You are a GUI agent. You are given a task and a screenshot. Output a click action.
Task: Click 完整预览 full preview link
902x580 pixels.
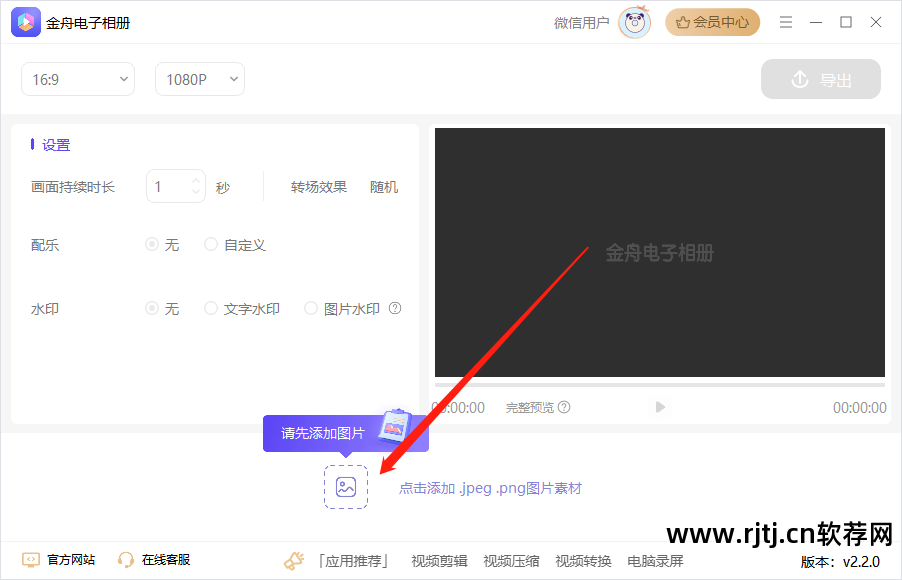pyautogui.click(x=530, y=407)
